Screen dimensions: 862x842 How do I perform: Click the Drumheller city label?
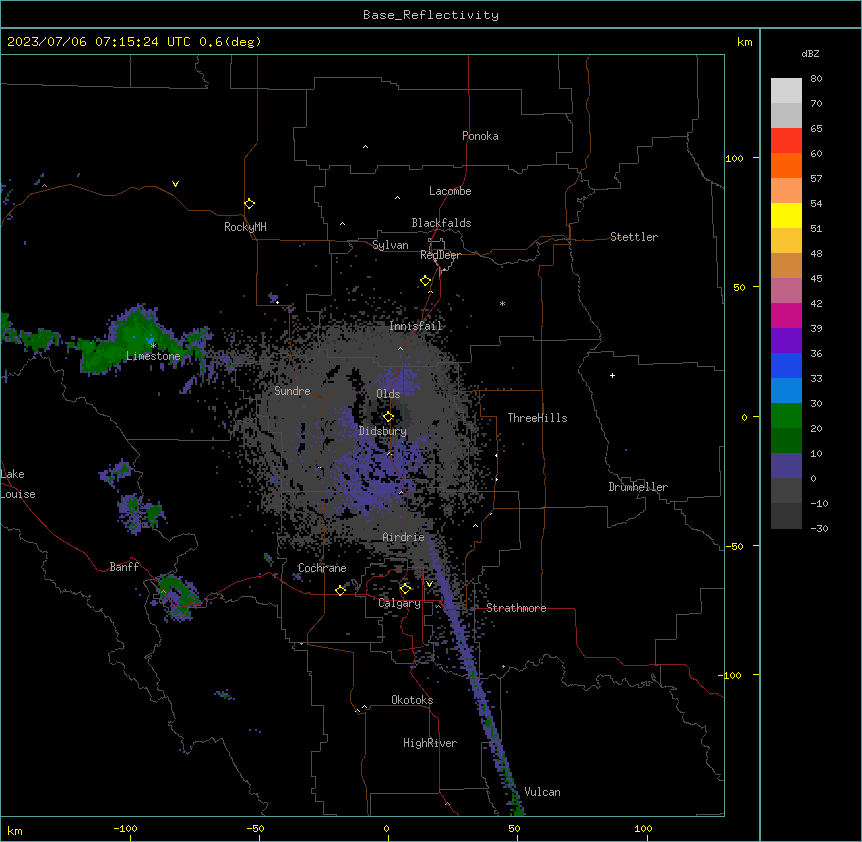[638, 487]
